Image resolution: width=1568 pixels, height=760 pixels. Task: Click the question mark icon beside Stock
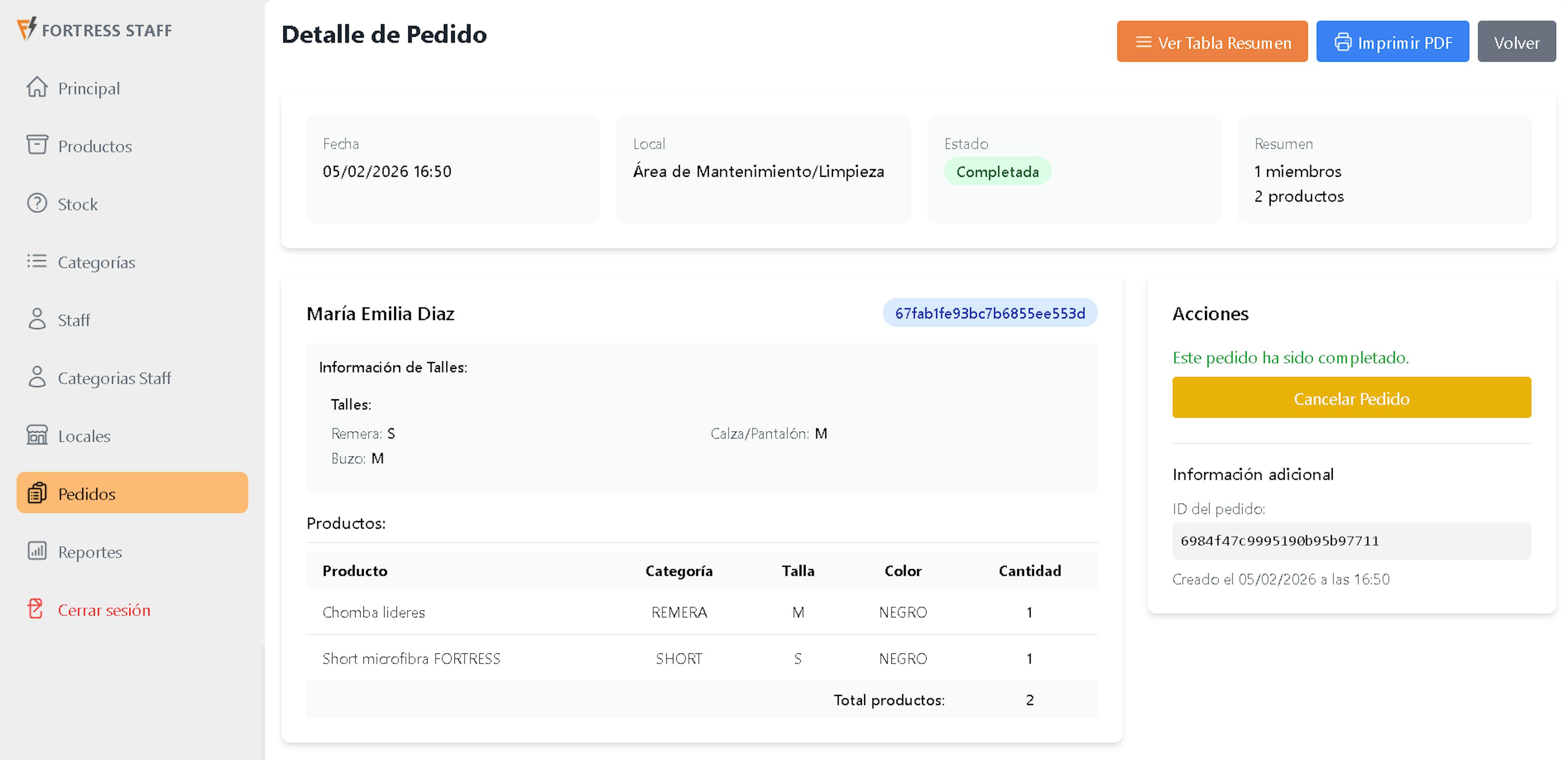[36, 203]
